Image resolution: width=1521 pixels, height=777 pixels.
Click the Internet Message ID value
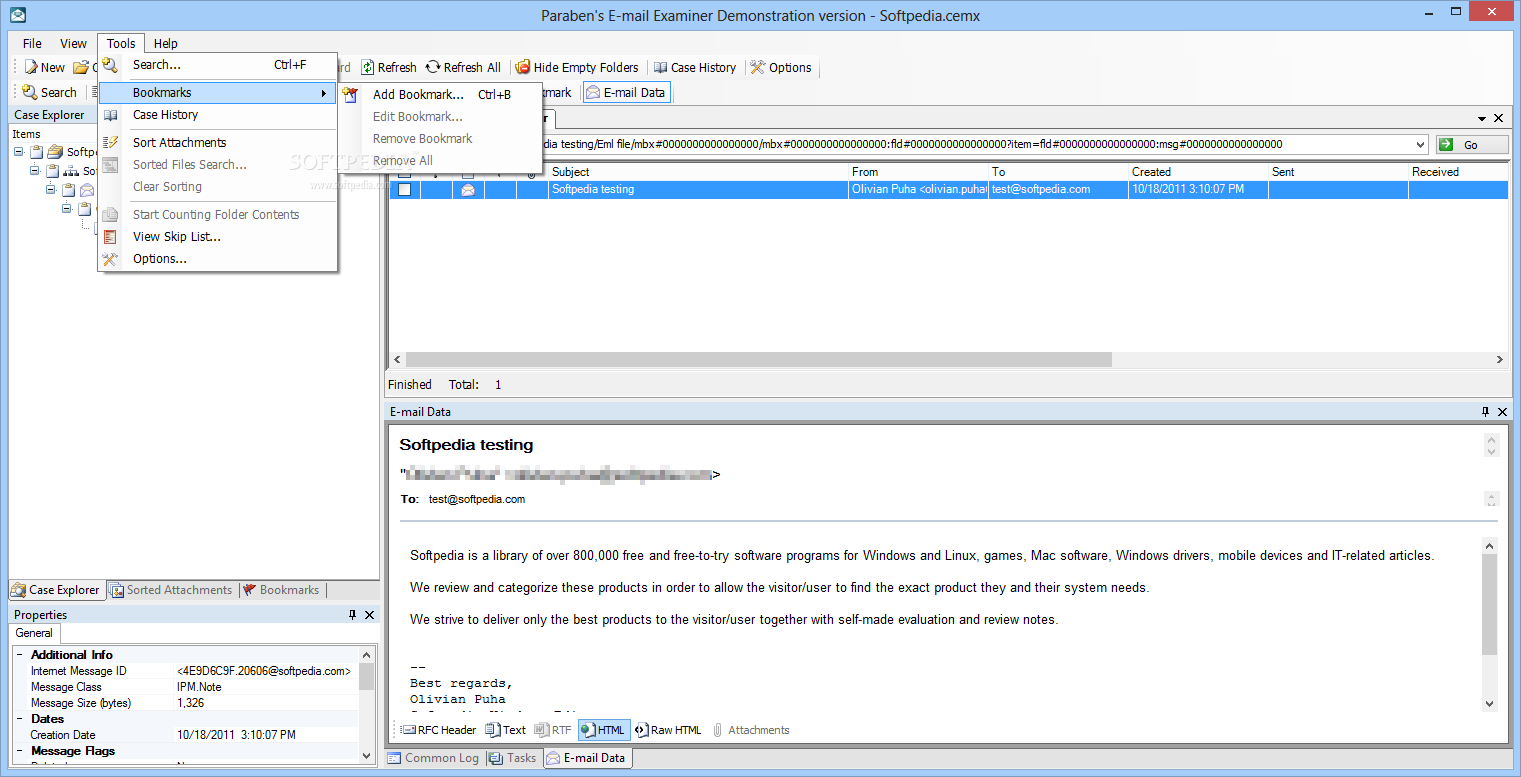[264, 671]
